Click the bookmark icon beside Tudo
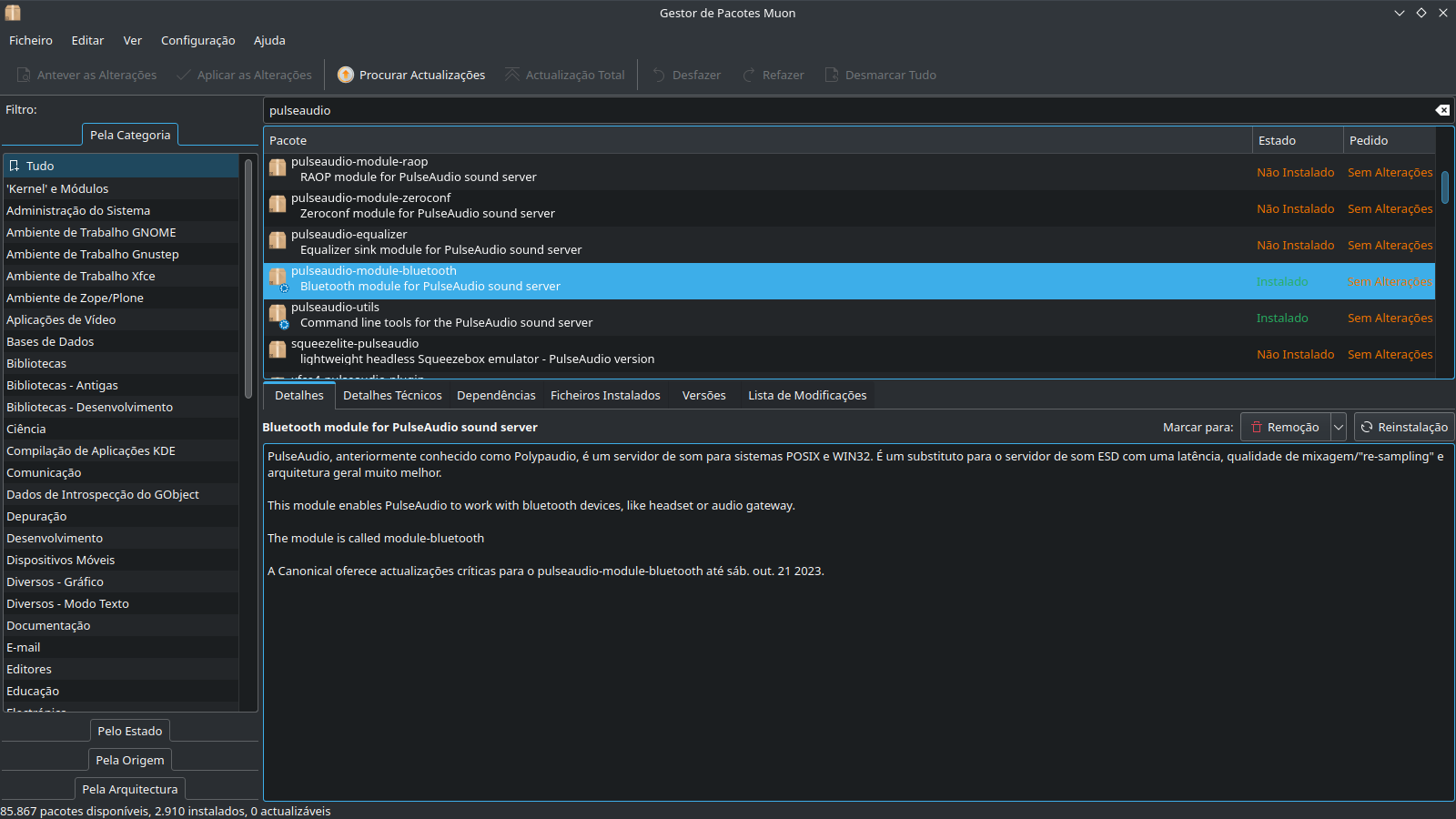1456x819 pixels. 15,166
